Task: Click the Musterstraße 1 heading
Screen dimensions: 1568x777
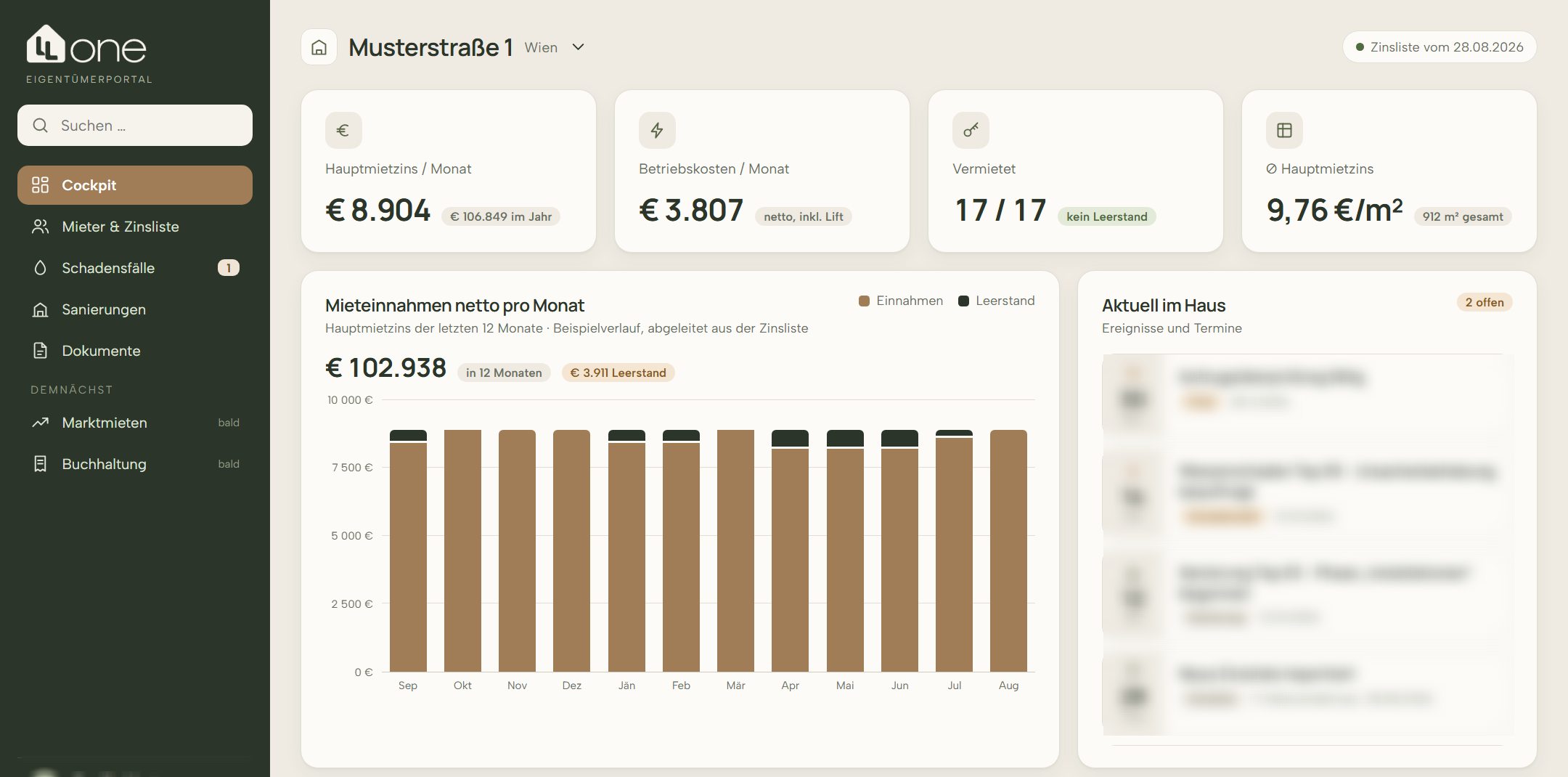Action: click(x=431, y=47)
